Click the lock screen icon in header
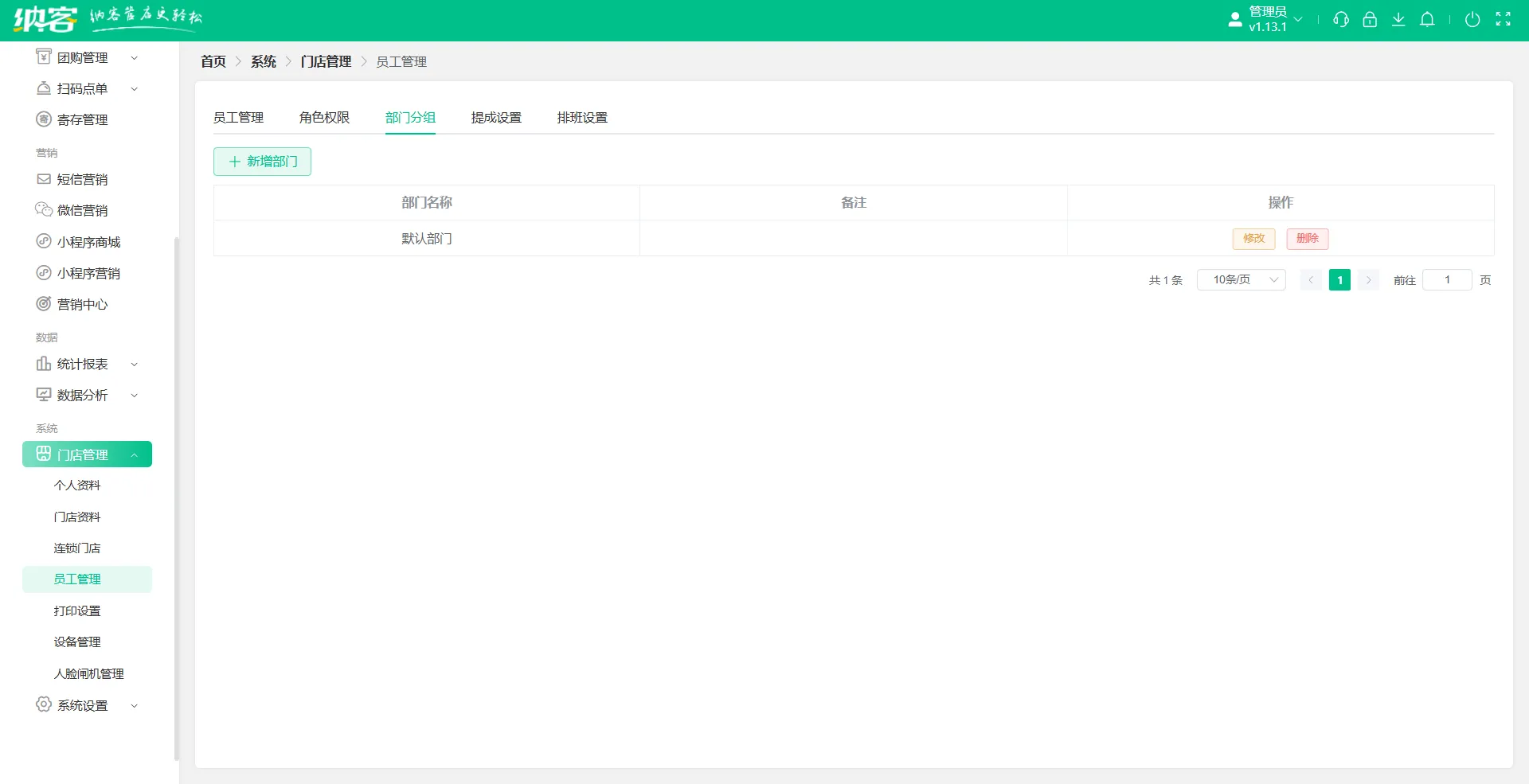The image size is (1529, 784). point(1370,20)
